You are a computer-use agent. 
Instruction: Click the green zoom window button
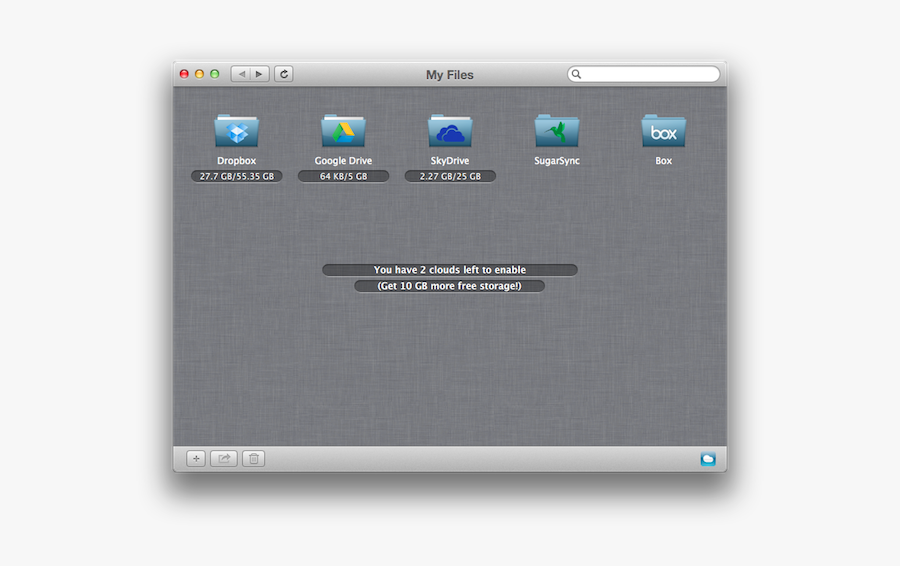[x=215, y=74]
